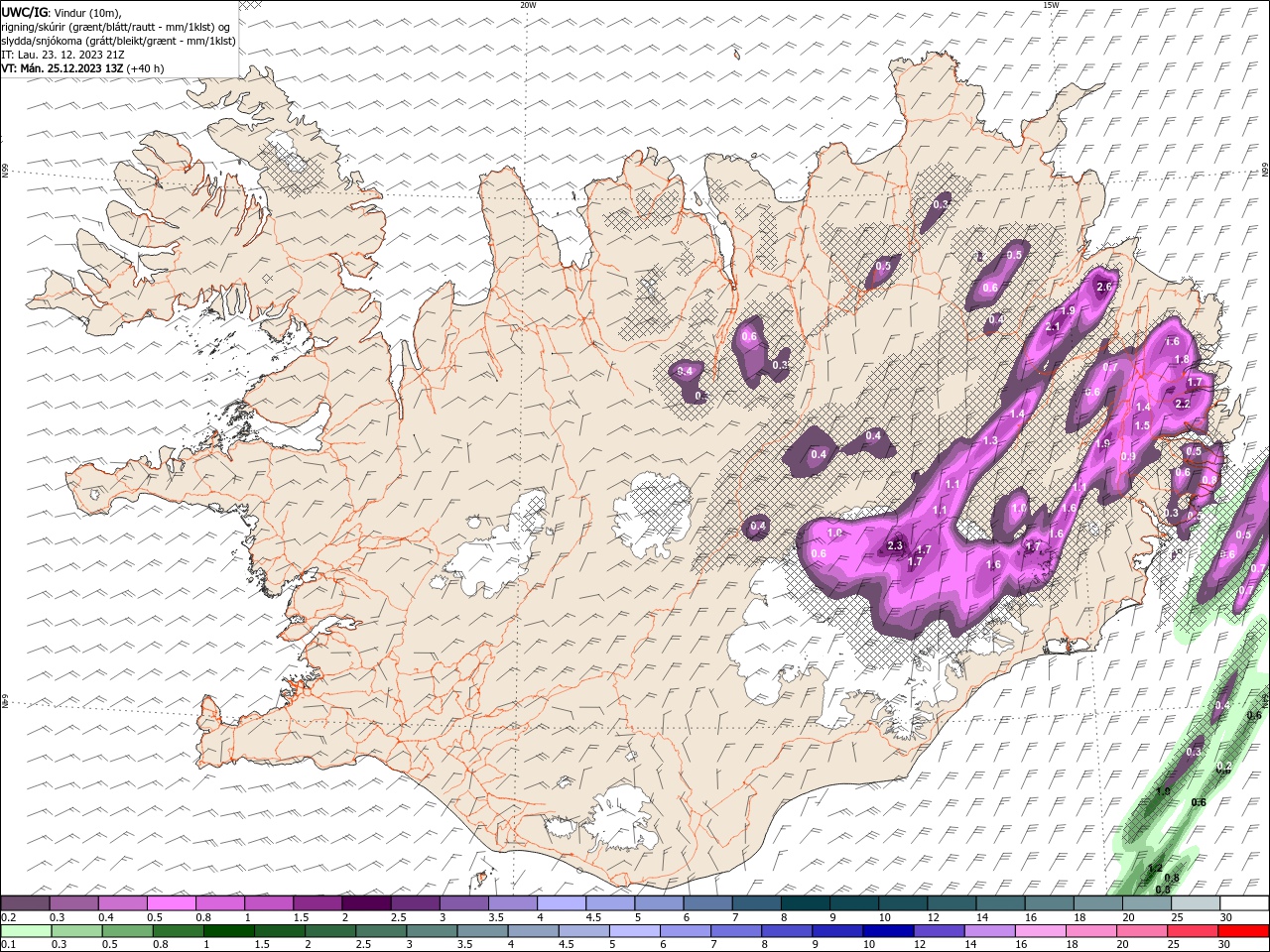1270x952 pixels.
Task: Click the white 30 swatch in upper legend
Action: (x=1244, y=903)
